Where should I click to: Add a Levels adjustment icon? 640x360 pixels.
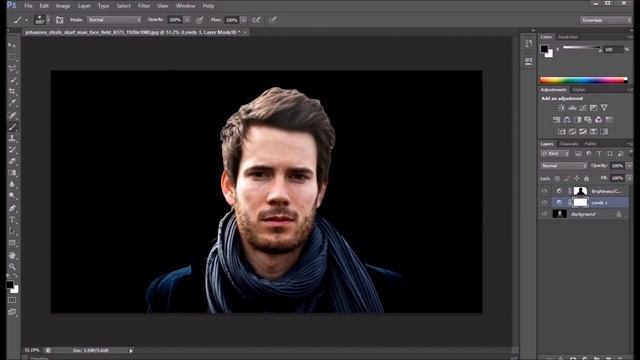pos(572,108)
